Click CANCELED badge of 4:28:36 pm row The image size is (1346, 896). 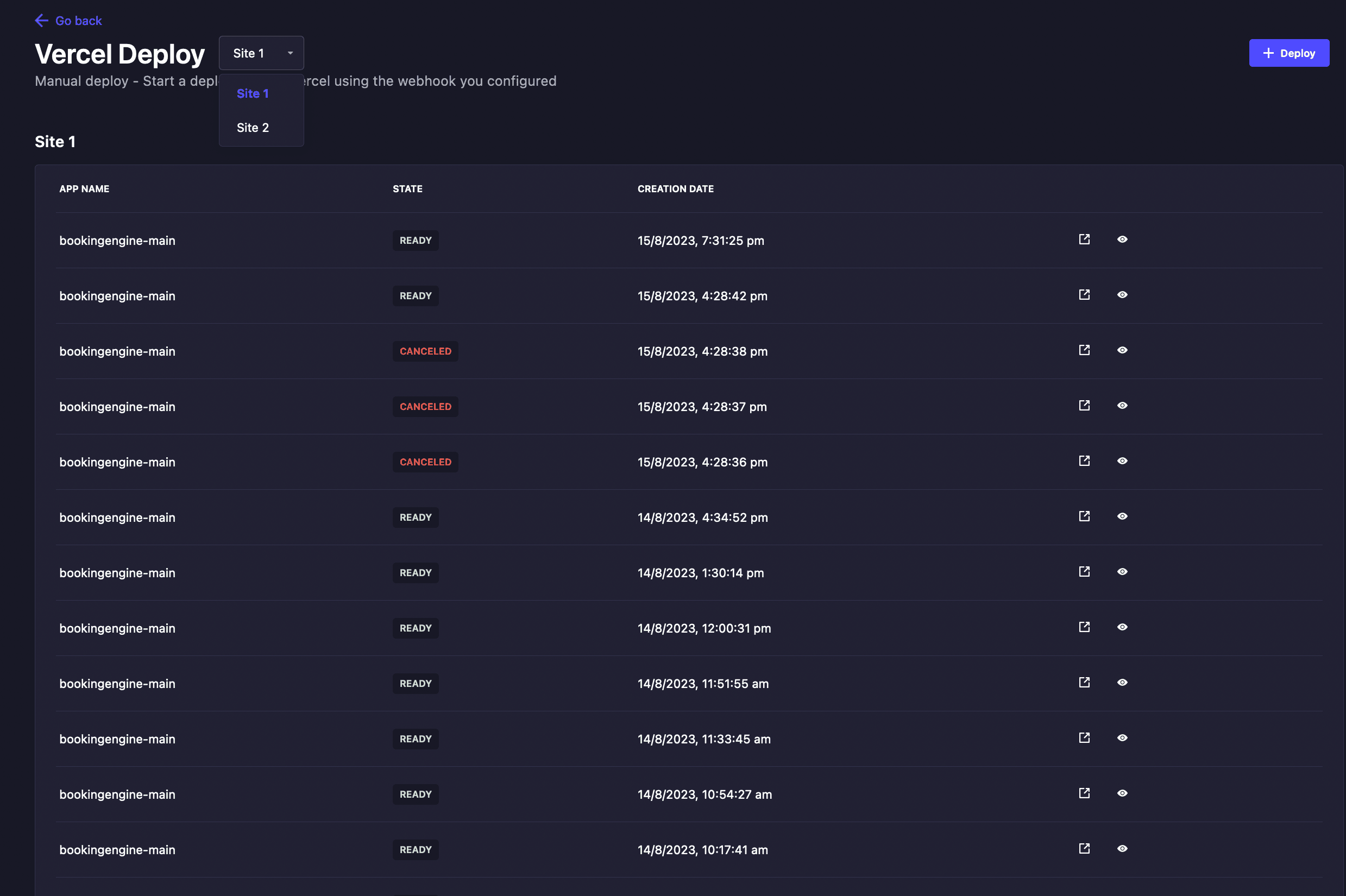tap(425, 462)
